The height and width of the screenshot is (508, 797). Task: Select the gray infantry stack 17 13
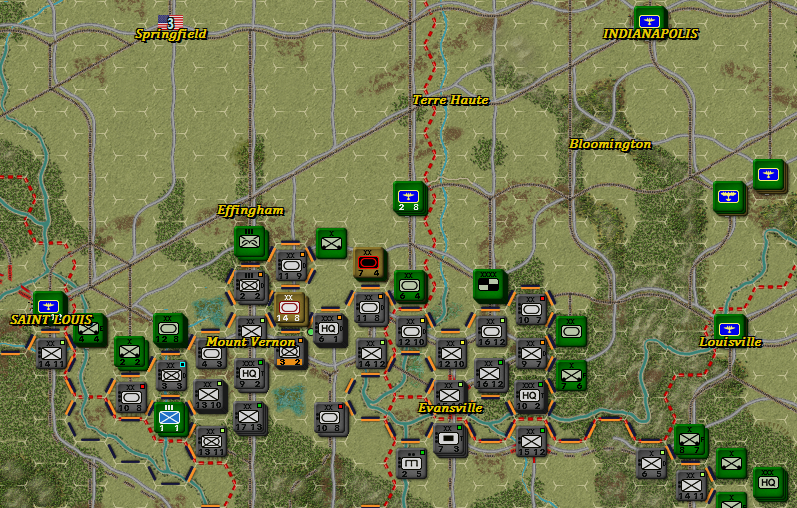[249, 417]
